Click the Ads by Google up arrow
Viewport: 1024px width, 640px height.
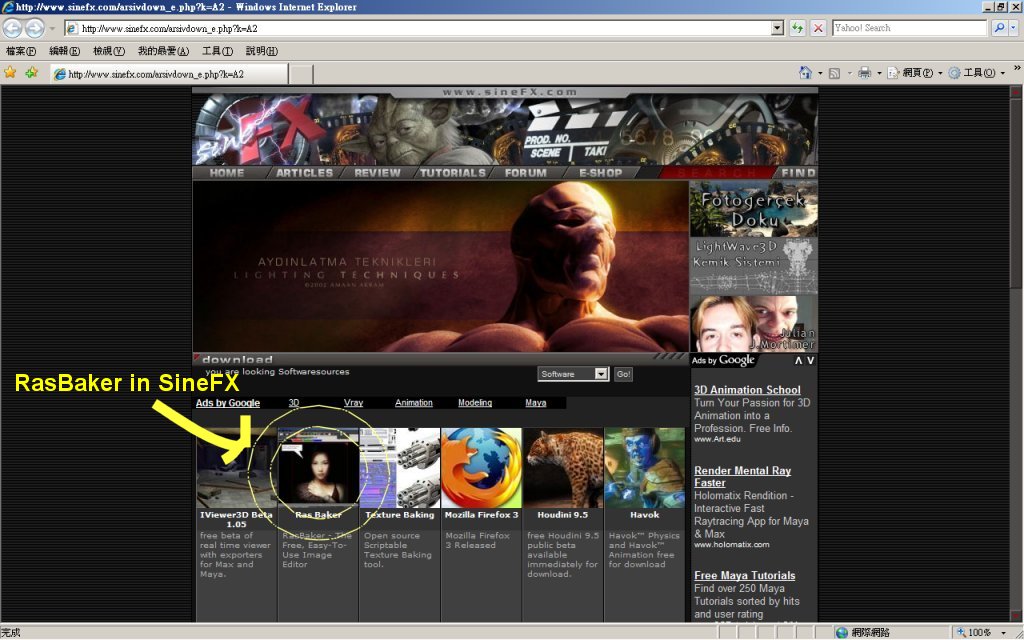click(x=798, y=360)
